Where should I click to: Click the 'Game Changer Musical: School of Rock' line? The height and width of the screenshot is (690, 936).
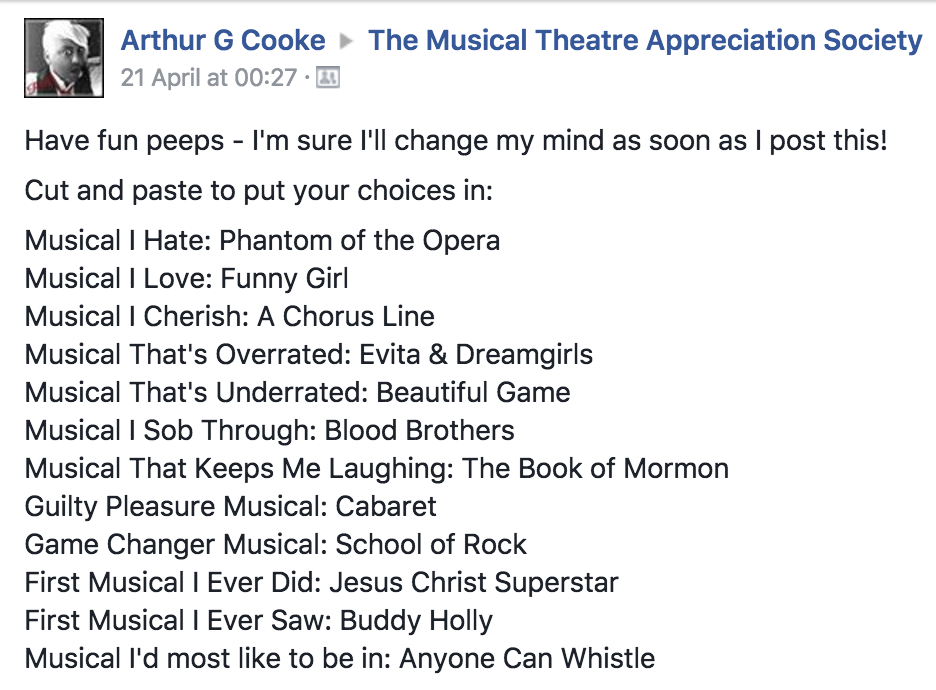point(275,544)
